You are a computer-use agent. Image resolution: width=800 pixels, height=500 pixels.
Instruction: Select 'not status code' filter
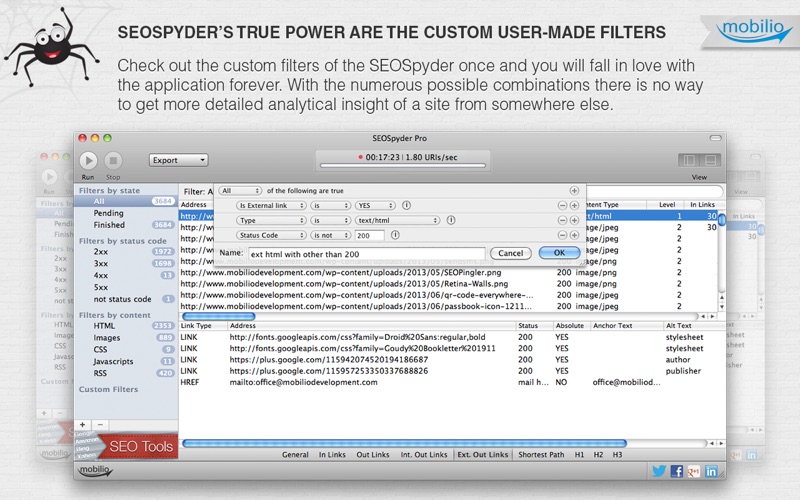tap(126, 299)
